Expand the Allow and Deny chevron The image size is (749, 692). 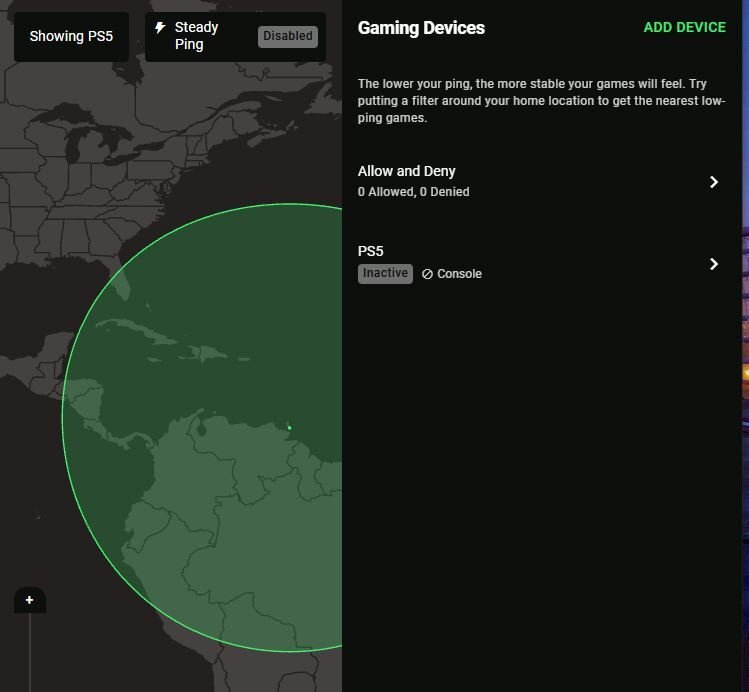tap(713, 182)
